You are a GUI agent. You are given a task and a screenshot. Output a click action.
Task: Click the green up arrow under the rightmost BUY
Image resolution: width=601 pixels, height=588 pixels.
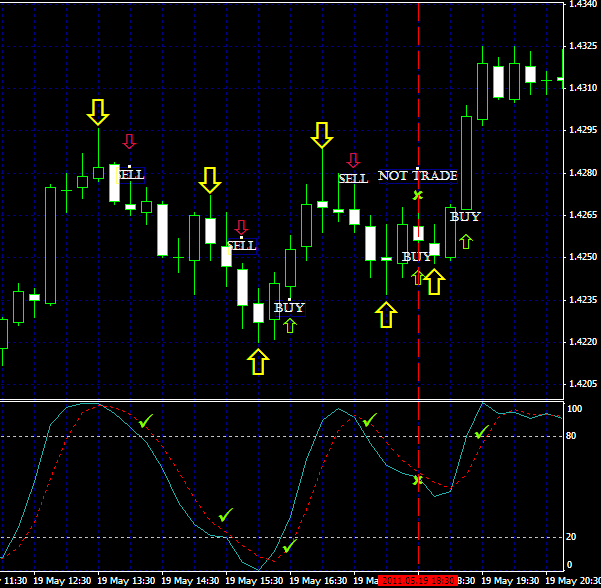pyautogui.click(x=466, y=241)
